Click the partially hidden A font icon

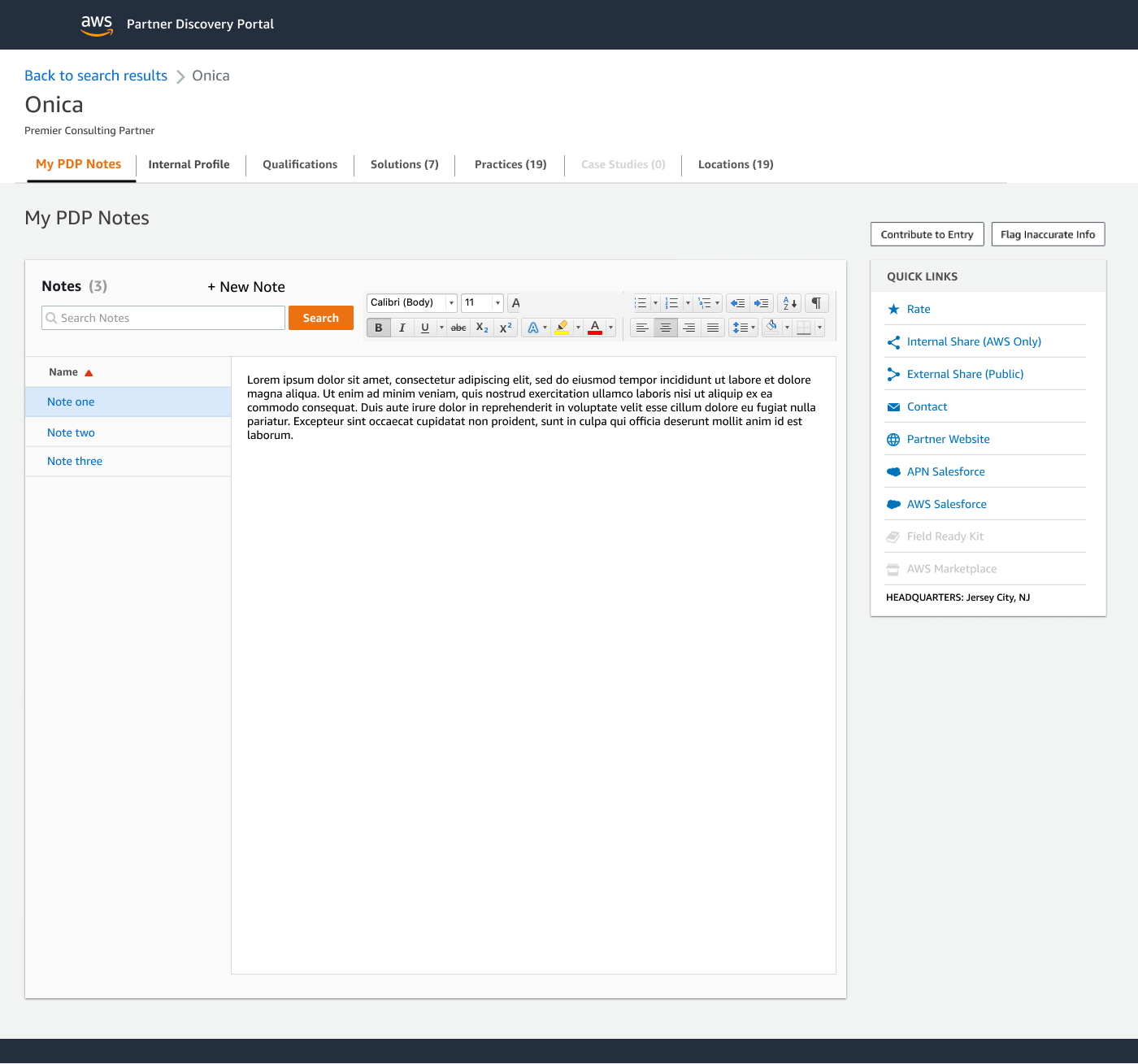(x=515, y=303)
